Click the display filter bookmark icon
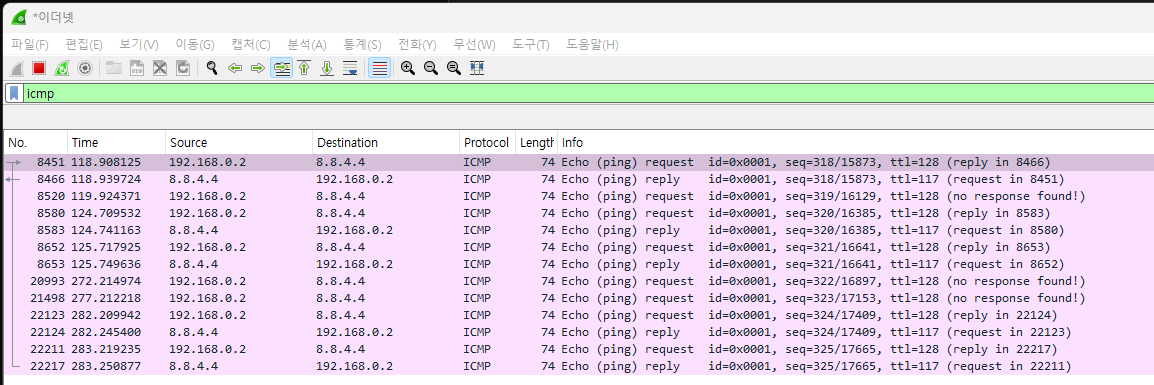This screenshot has height=385, width=1154. click(15, 93)
